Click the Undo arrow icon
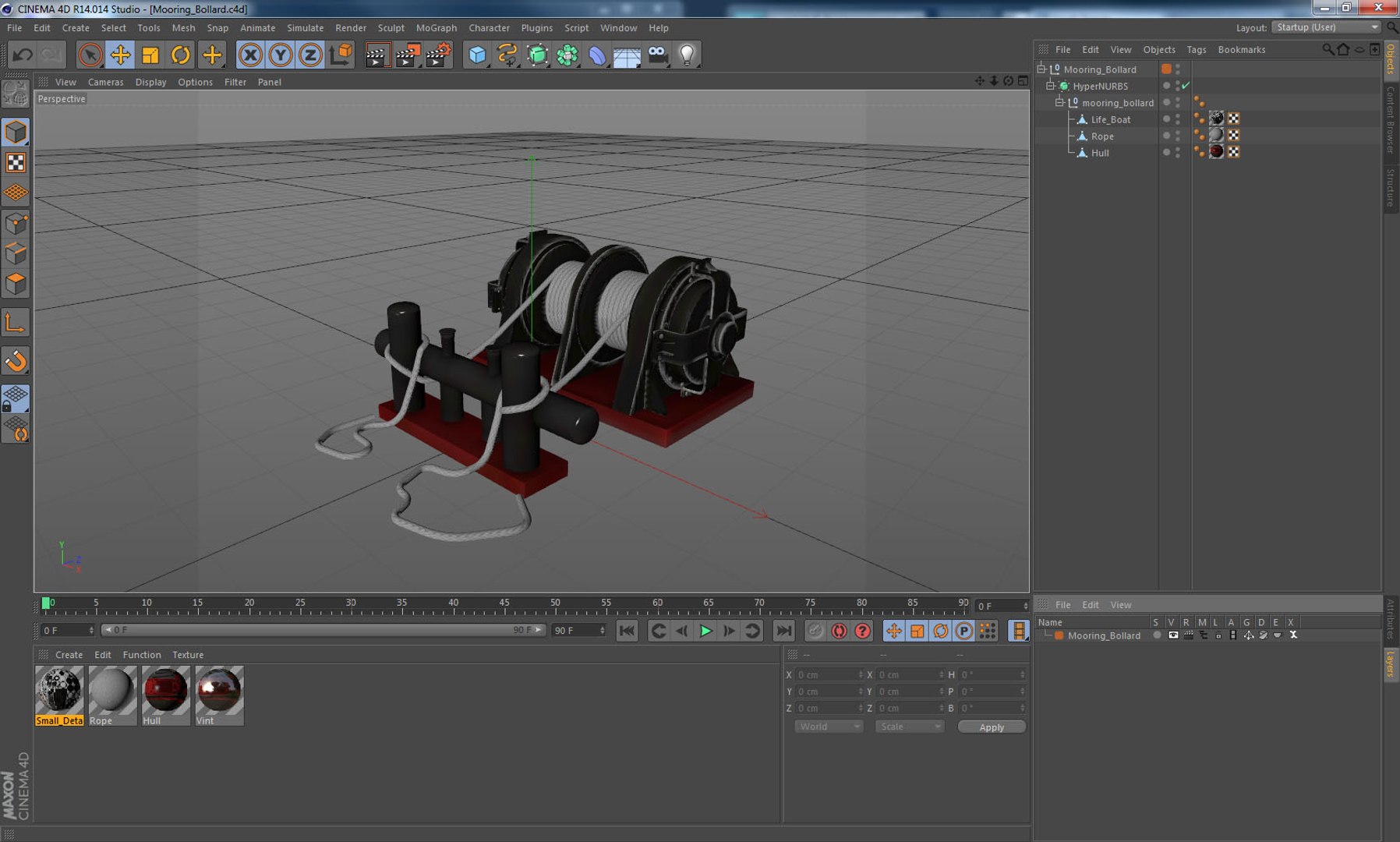Screen dimensions: 1400x842 pyautogui.click(x=23, y=55)
